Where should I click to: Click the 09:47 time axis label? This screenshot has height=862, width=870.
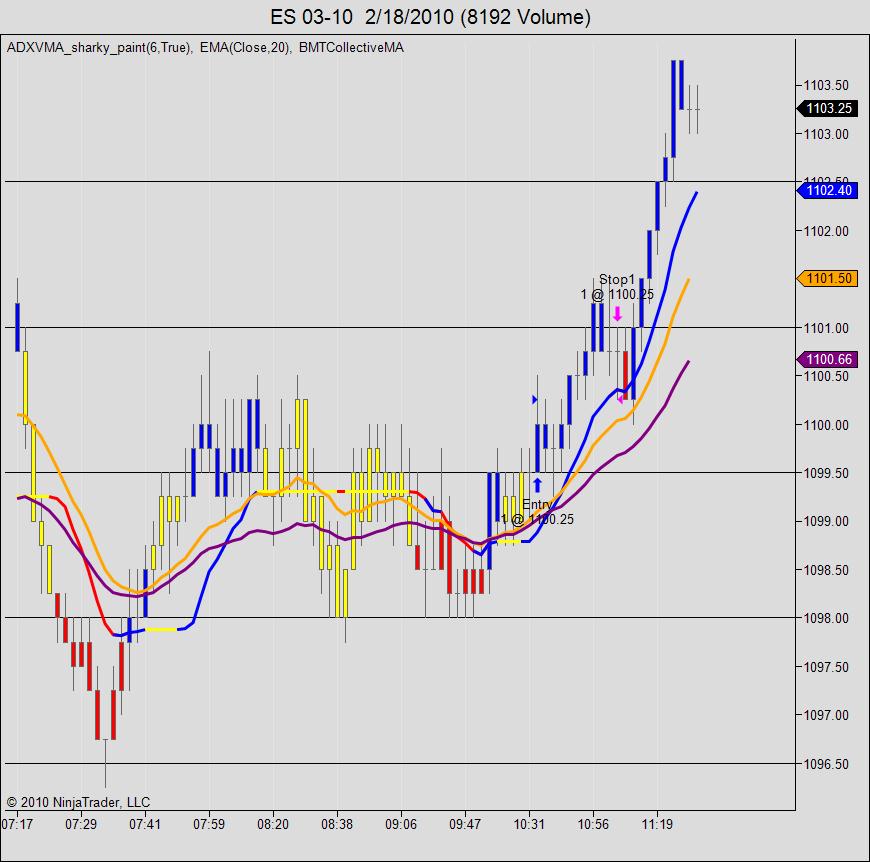[465, 824]
